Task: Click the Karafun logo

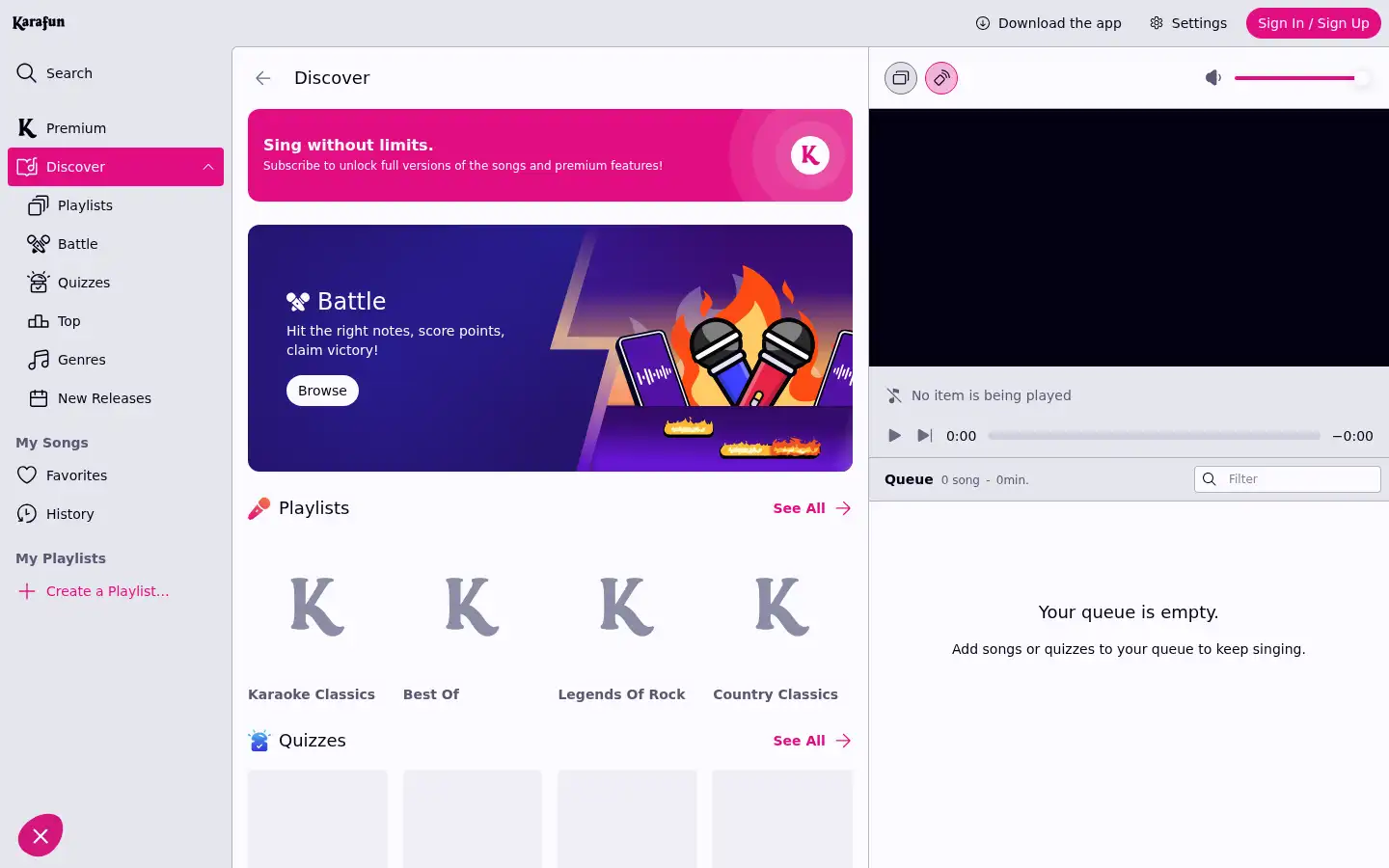Action: (x=39, y=22)
